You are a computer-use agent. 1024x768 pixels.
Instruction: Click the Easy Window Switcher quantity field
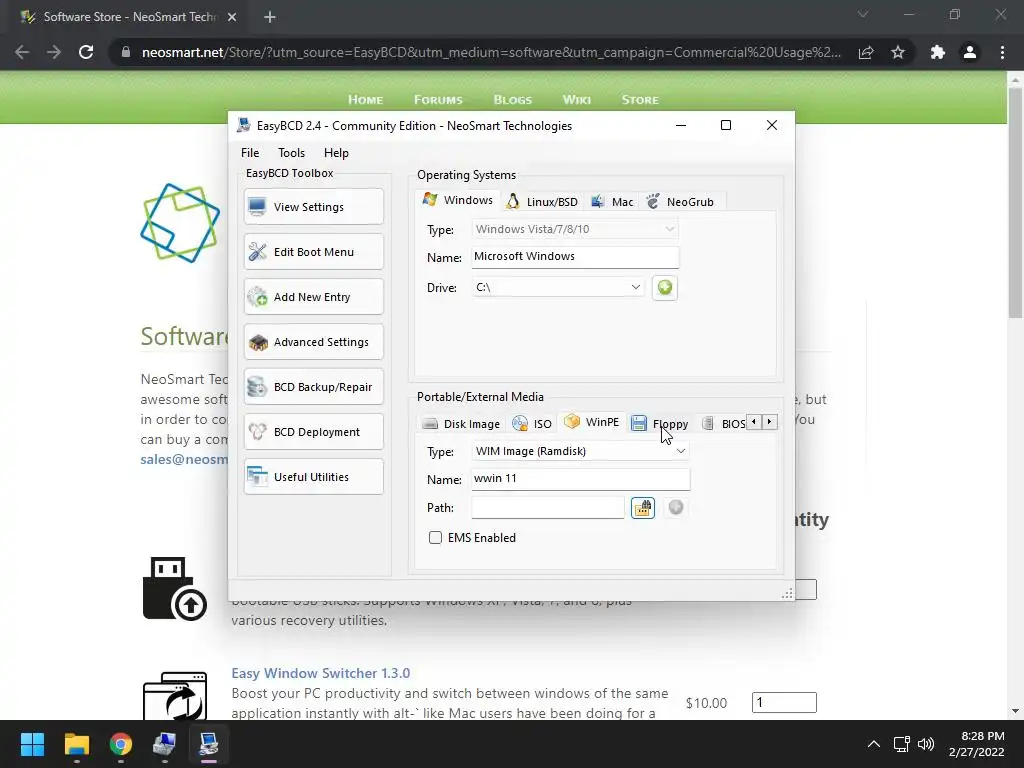tap(784, 702)
